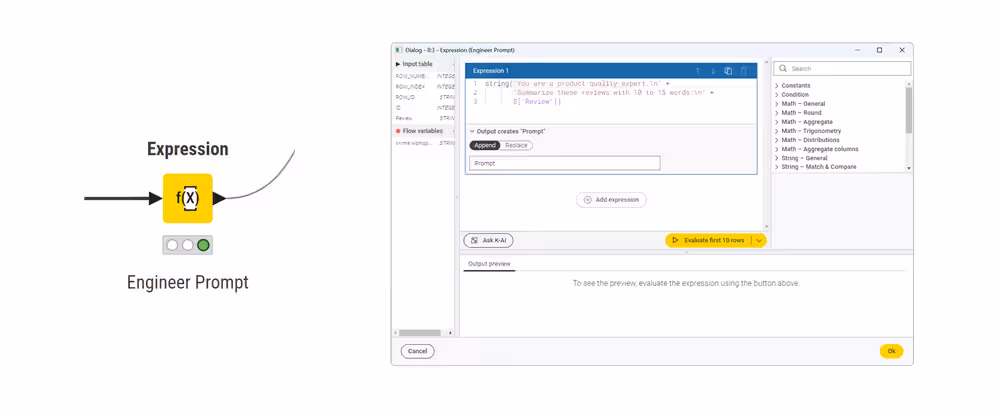Click the function list vertical scrollbar

coord(909,110)
